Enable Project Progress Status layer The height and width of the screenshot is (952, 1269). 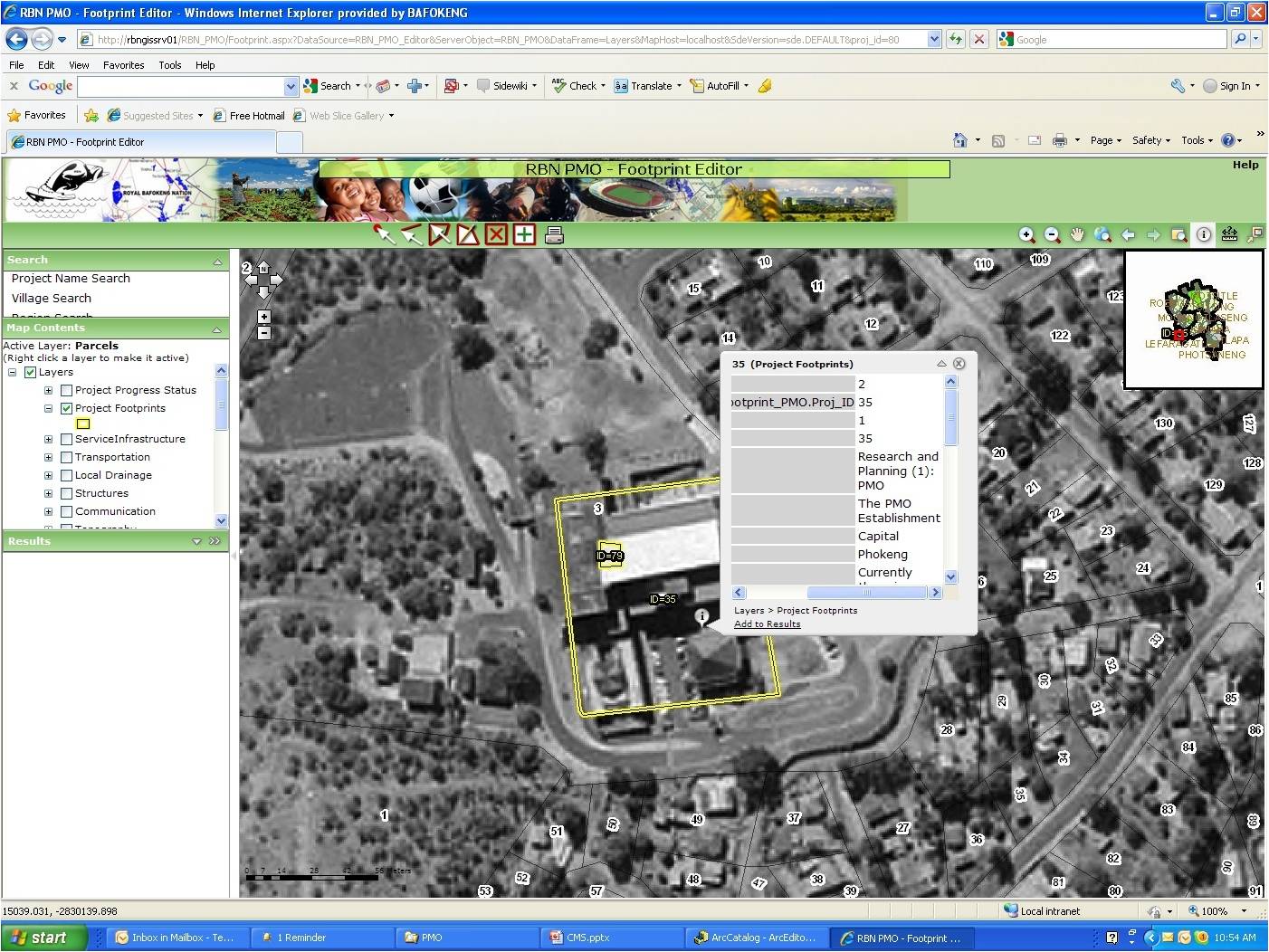[66, 390]
